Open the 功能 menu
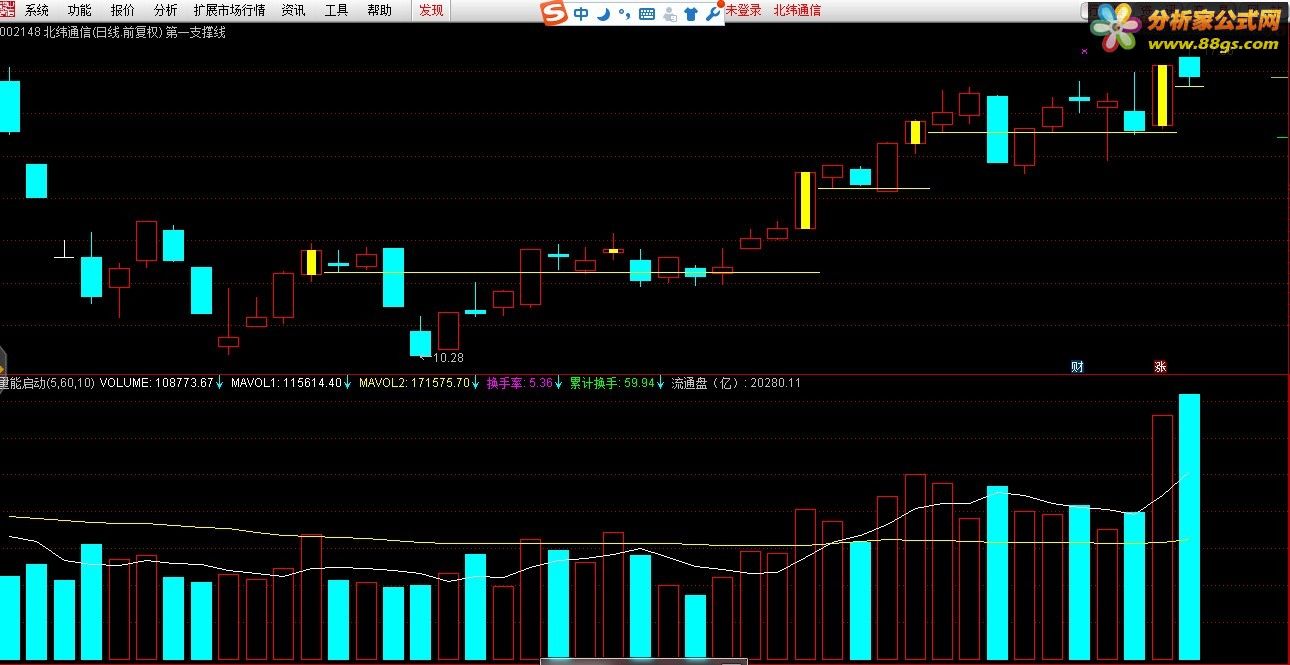The width and height of the screenshot is (1290, 665). [79, 10]
